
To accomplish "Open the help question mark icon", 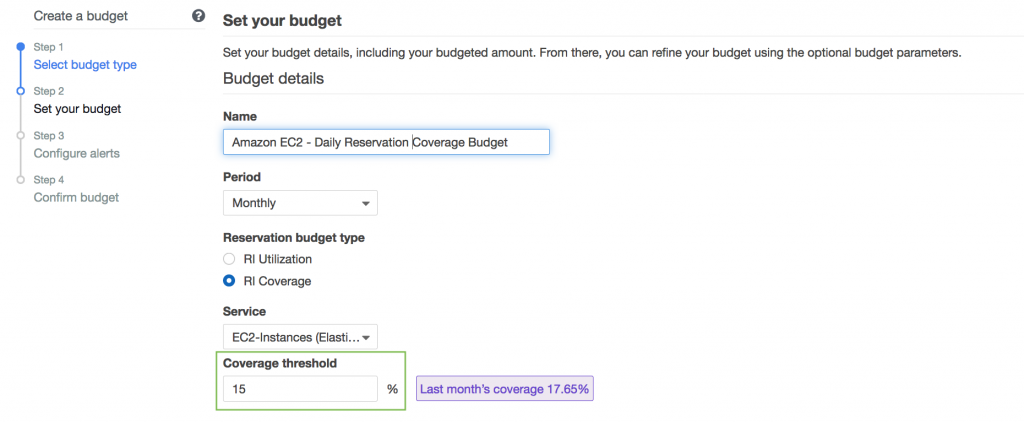I will 199,16.
